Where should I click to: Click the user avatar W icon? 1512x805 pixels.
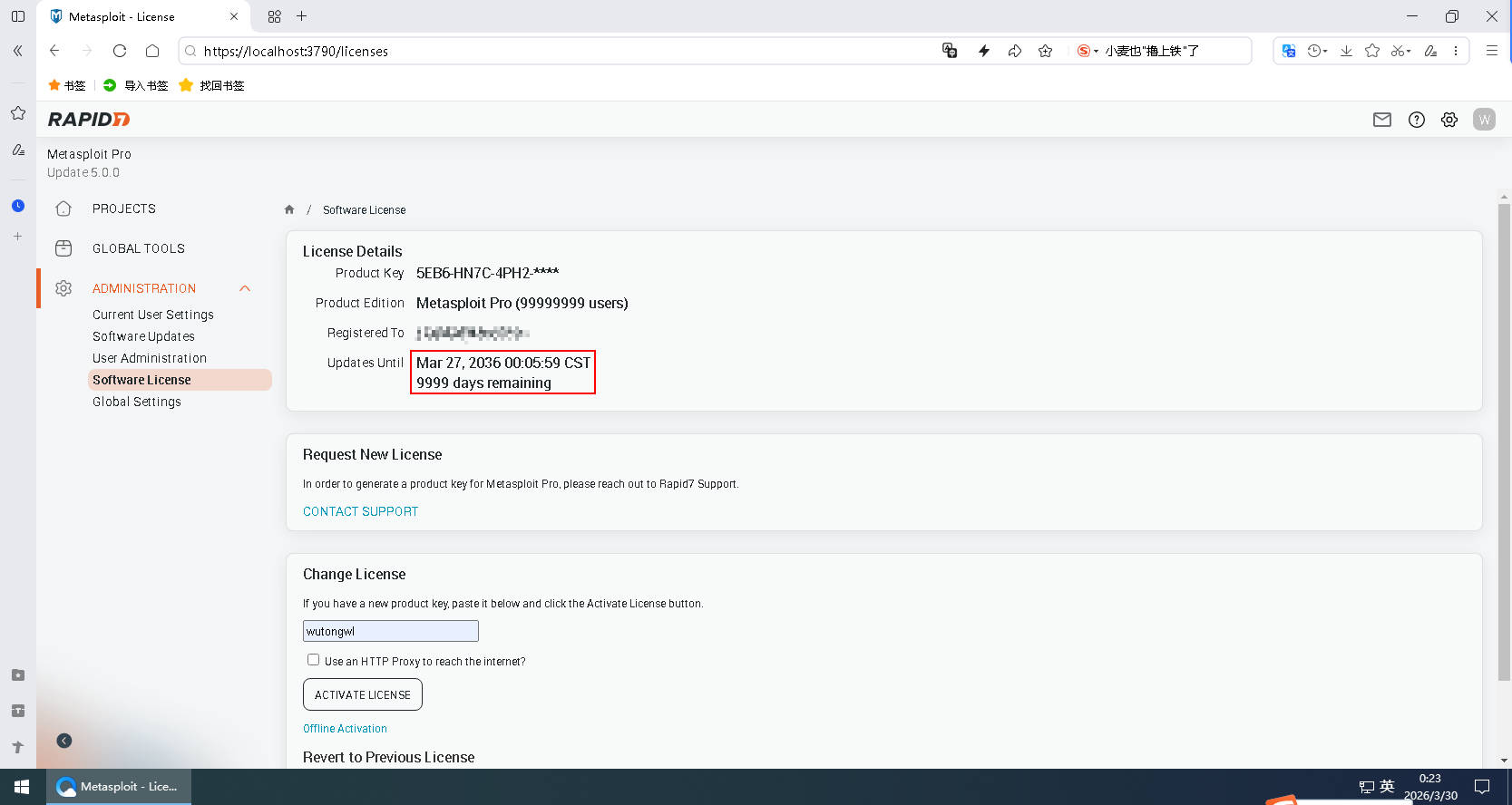coord(1484,120)
